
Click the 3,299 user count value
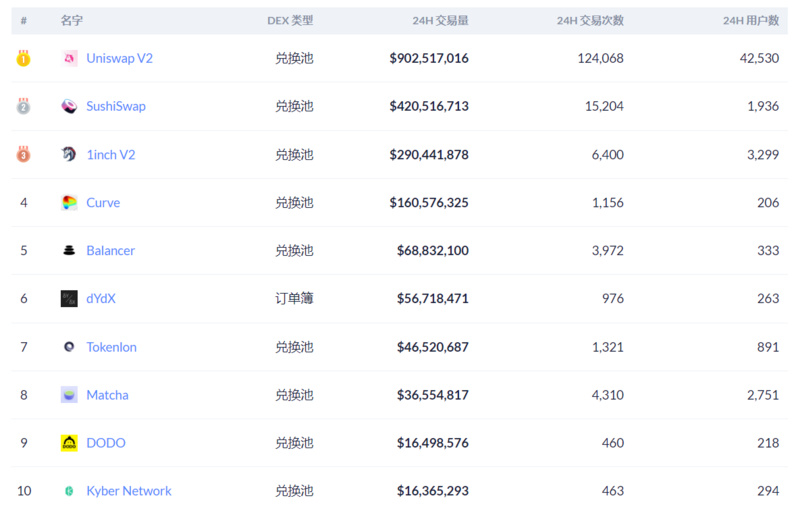click(763, 155)
